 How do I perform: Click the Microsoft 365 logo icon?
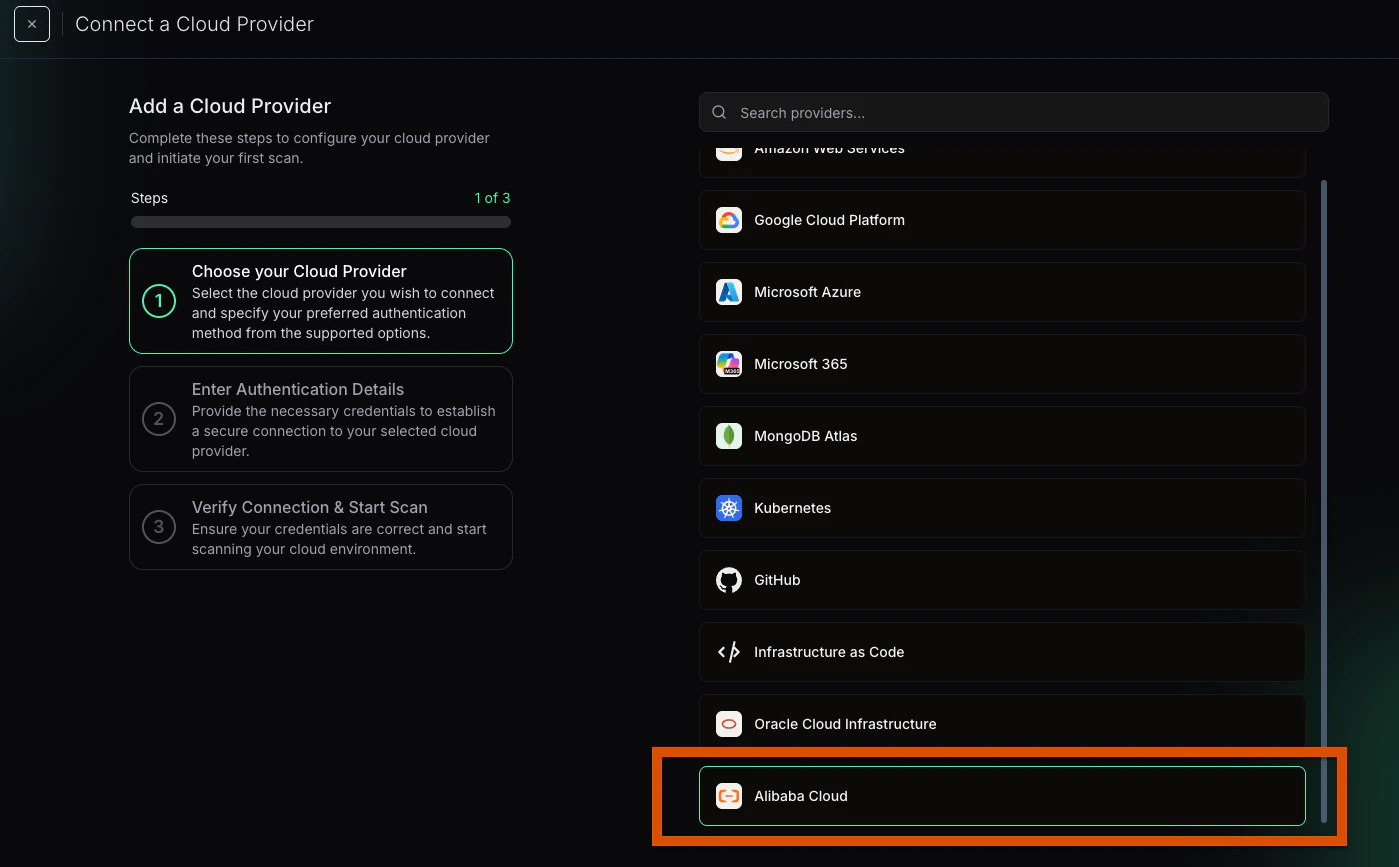click(728, 364)
